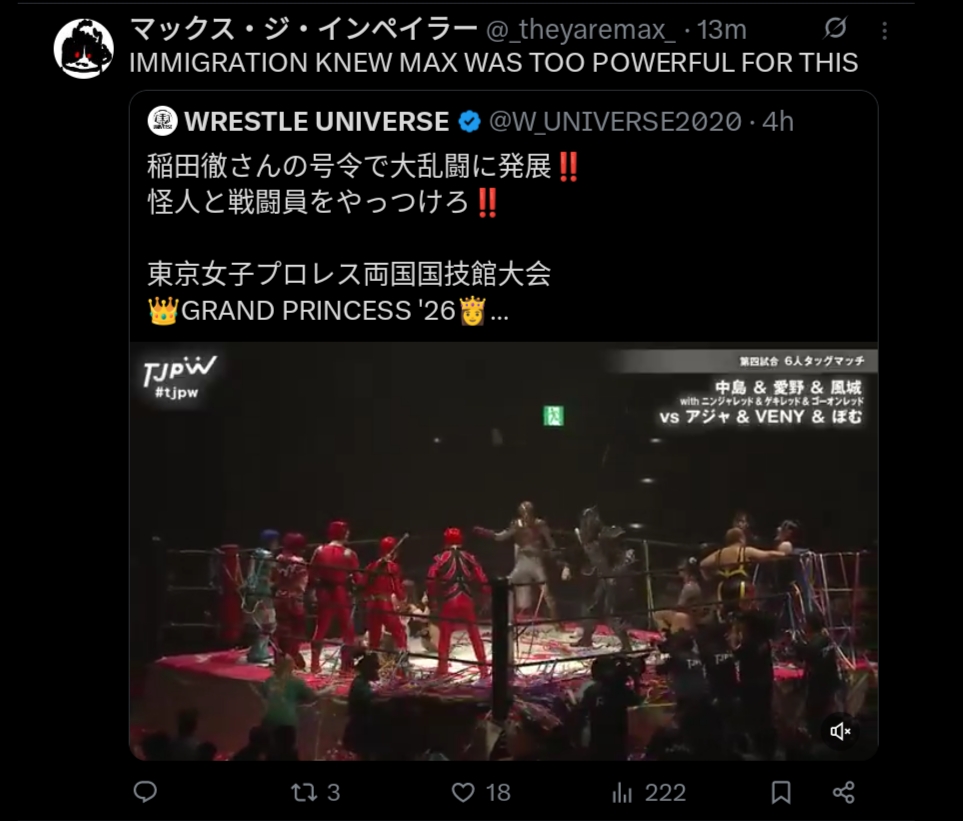Play the TJPW wrestling video
Image resolution: width=963 pixels, height=821 pixels.
(x=504, y=551)
